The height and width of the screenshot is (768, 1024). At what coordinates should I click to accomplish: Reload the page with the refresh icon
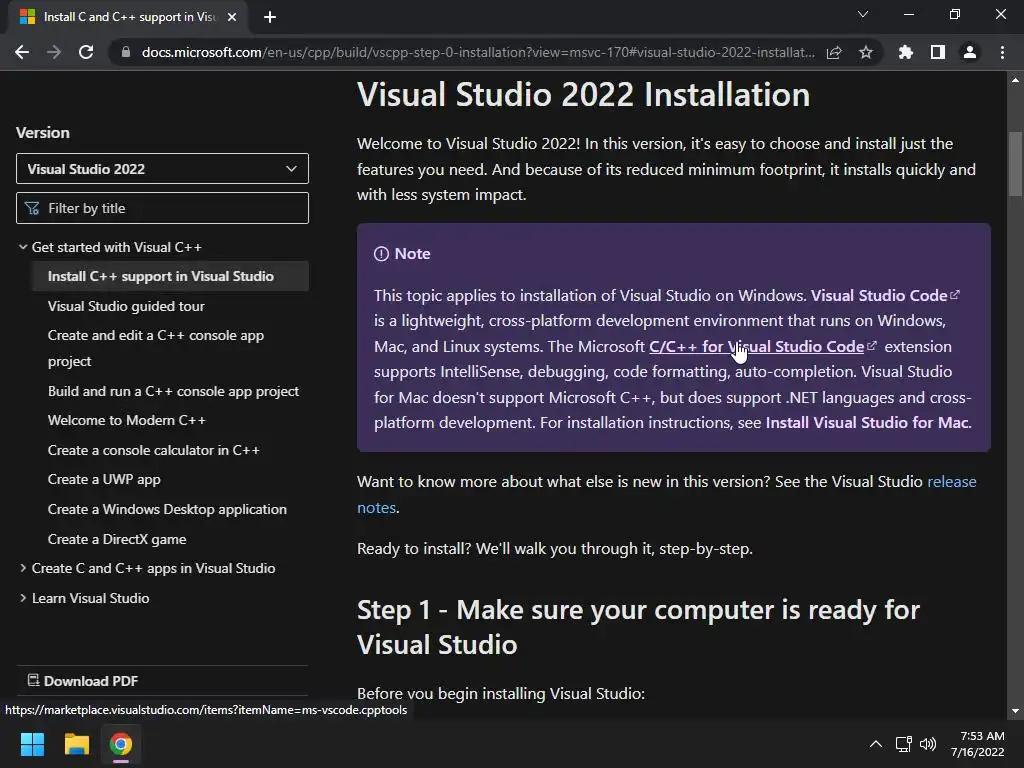(86, 52)
